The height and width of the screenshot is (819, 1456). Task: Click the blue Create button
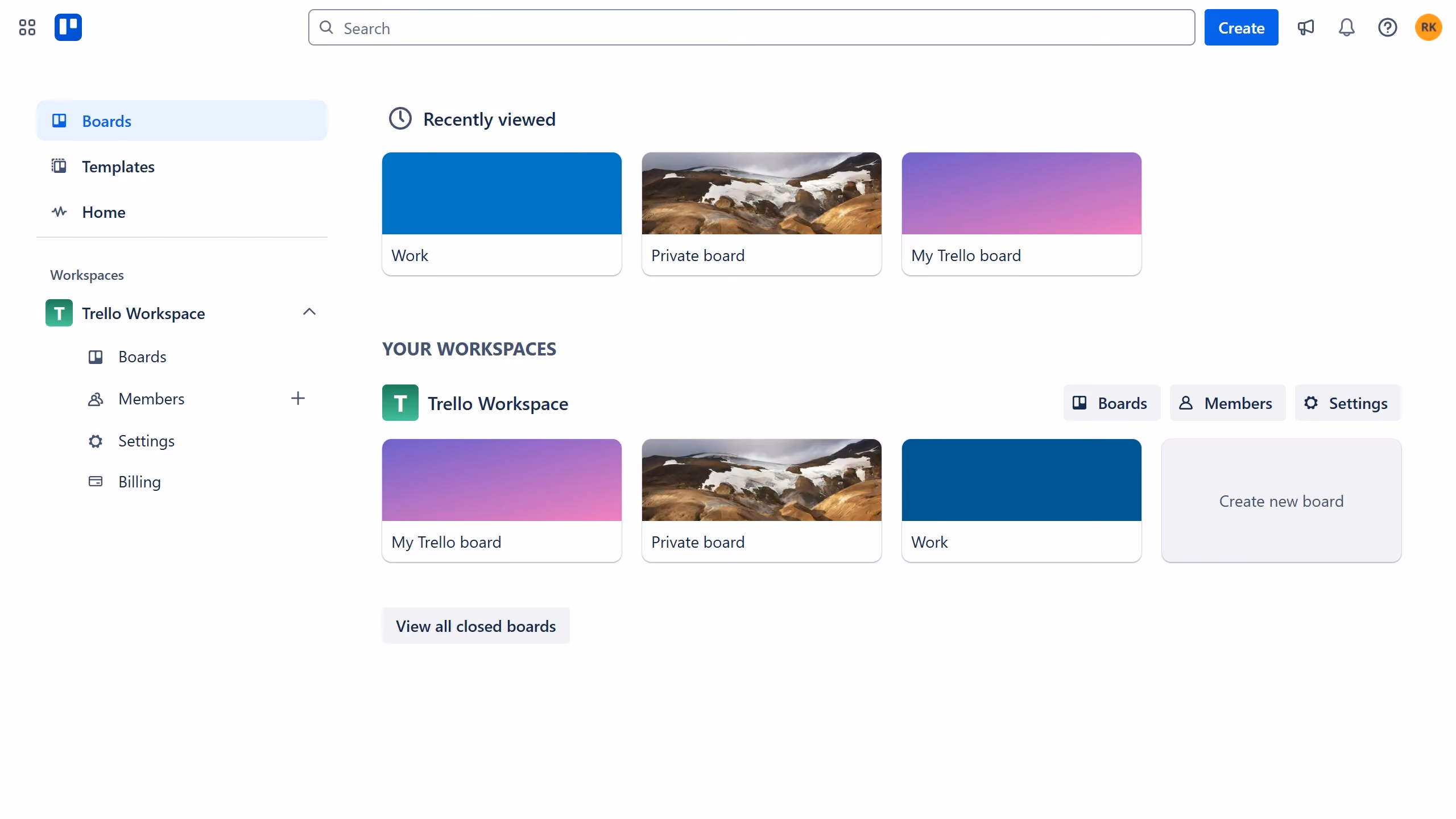1241,27
